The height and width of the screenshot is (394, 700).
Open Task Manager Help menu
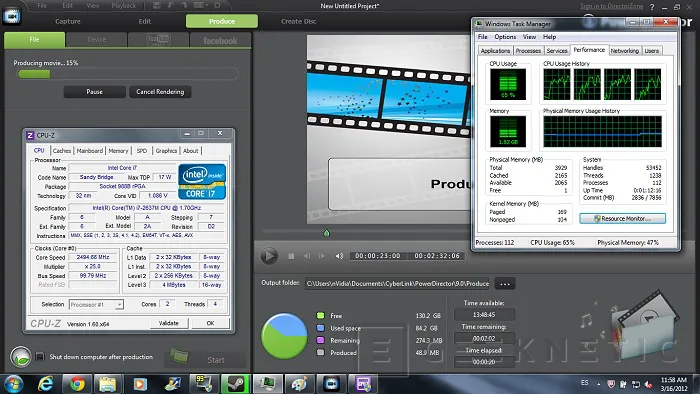click(549, 37)
